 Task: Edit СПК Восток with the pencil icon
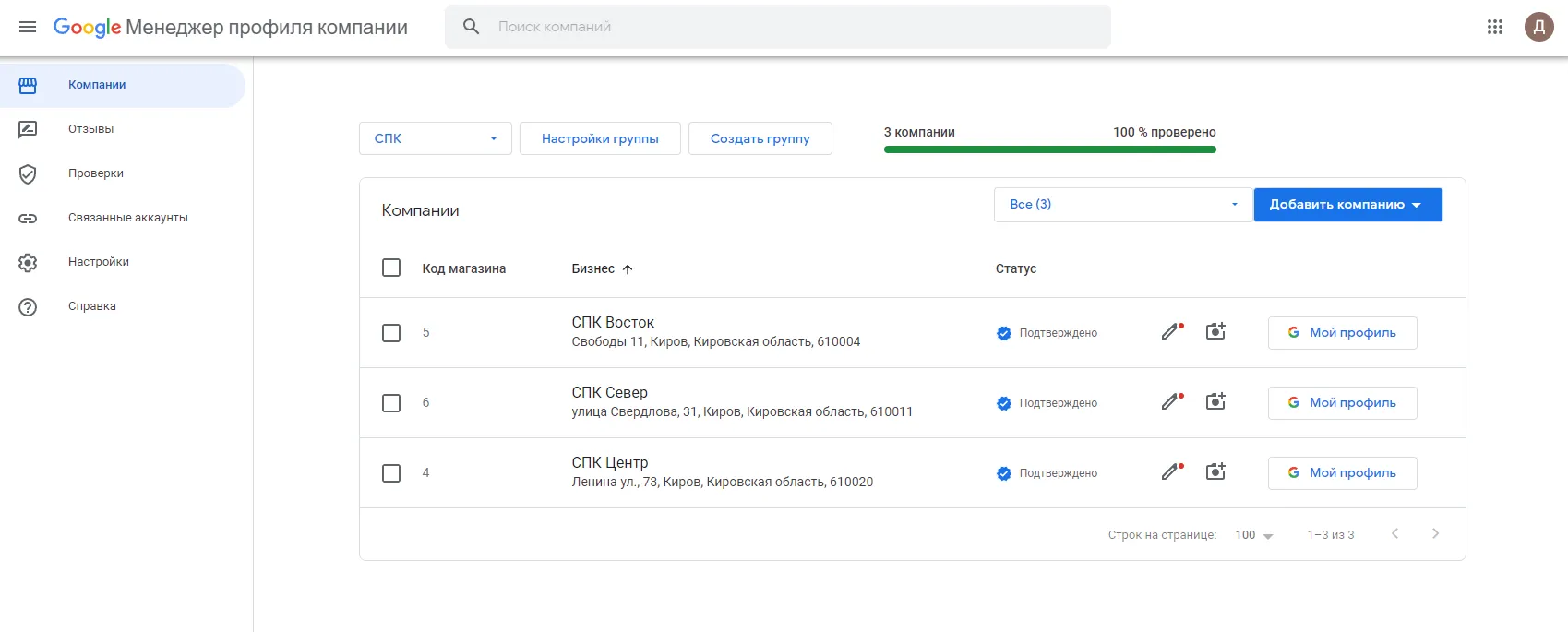click(x=1172, y=331)
